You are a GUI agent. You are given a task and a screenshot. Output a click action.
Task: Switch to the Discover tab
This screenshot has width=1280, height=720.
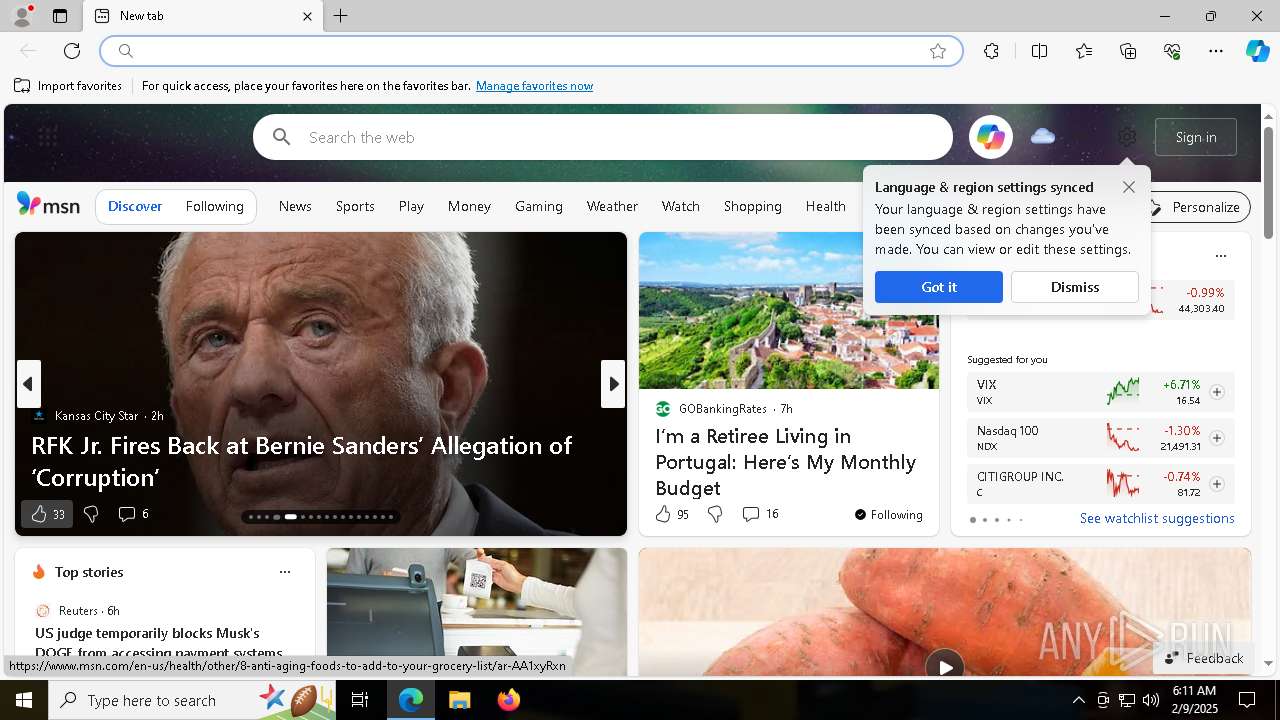click(x=135, y=207)
